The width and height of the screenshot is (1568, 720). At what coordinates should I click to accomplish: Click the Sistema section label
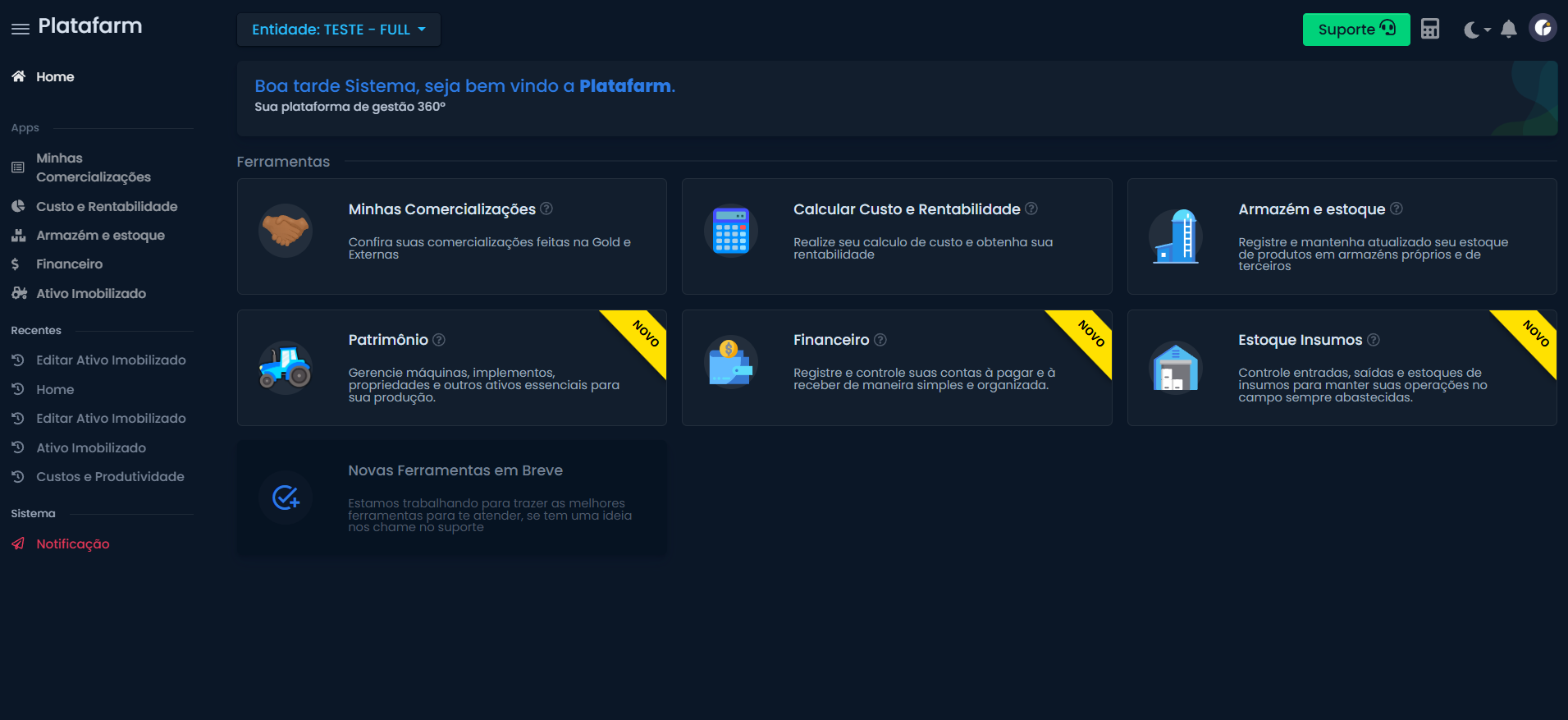(x=34, y=513)
